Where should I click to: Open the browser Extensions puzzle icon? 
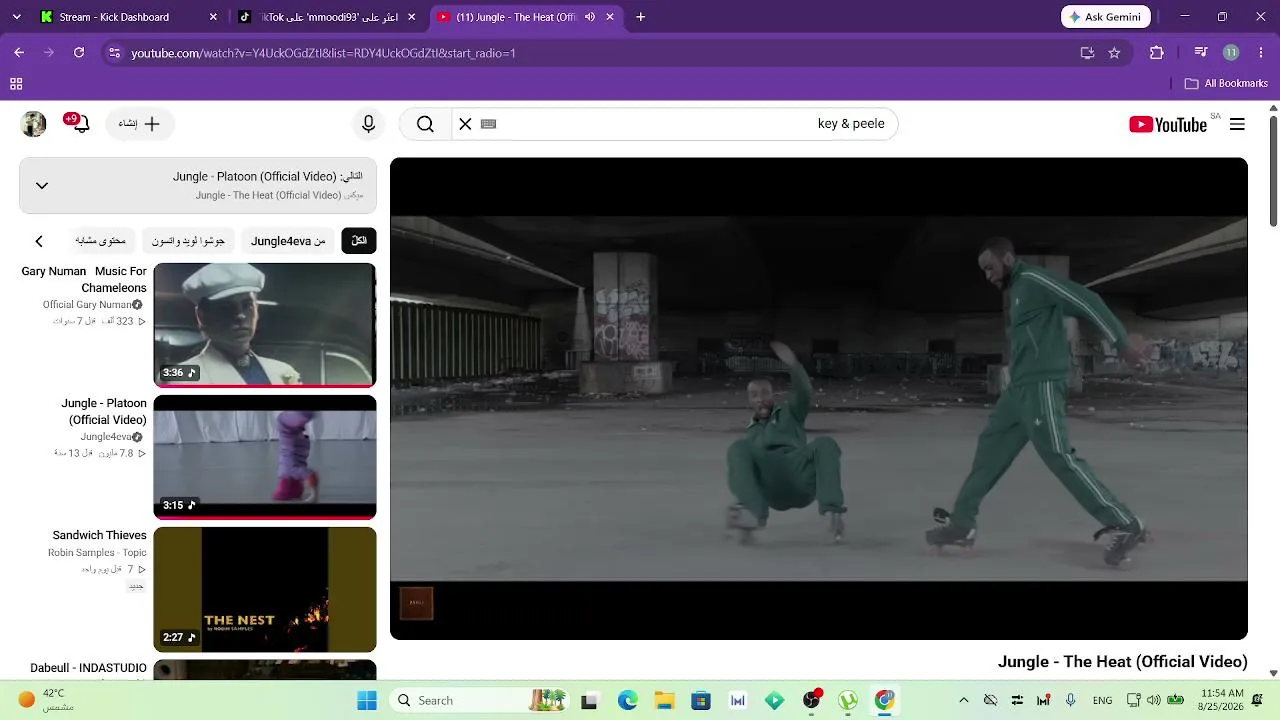1157,53
